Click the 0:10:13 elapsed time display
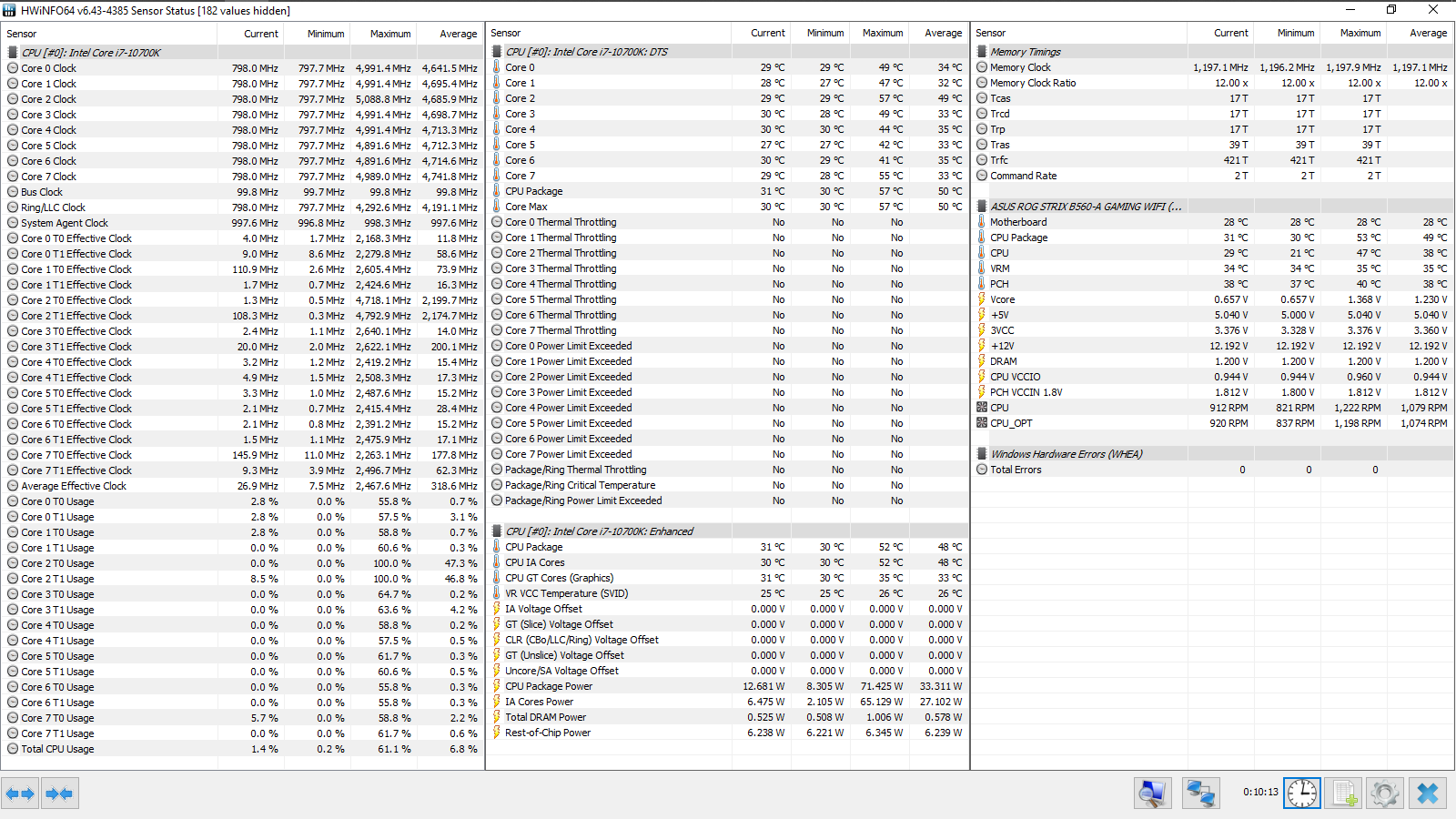The image size is (1456, 819). (x=1260, y=792)
